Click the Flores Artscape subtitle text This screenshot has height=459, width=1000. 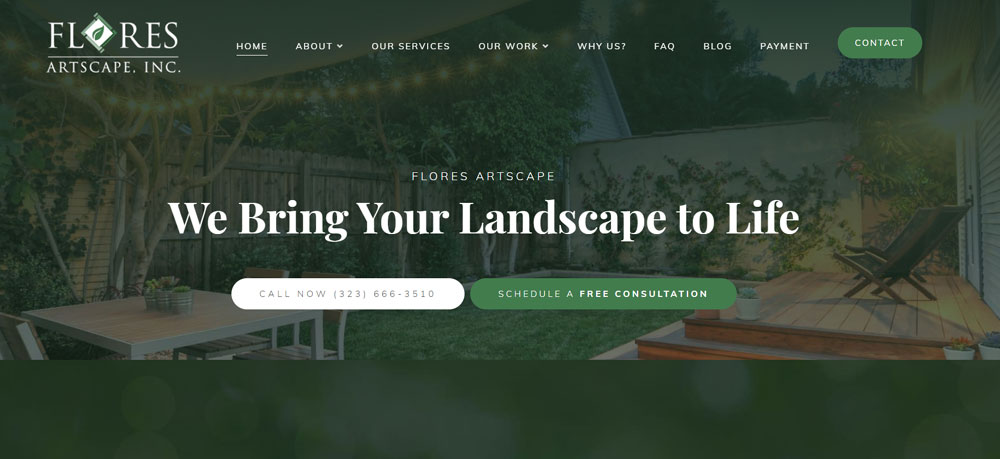pyautogui.click(x=483, y=177)
